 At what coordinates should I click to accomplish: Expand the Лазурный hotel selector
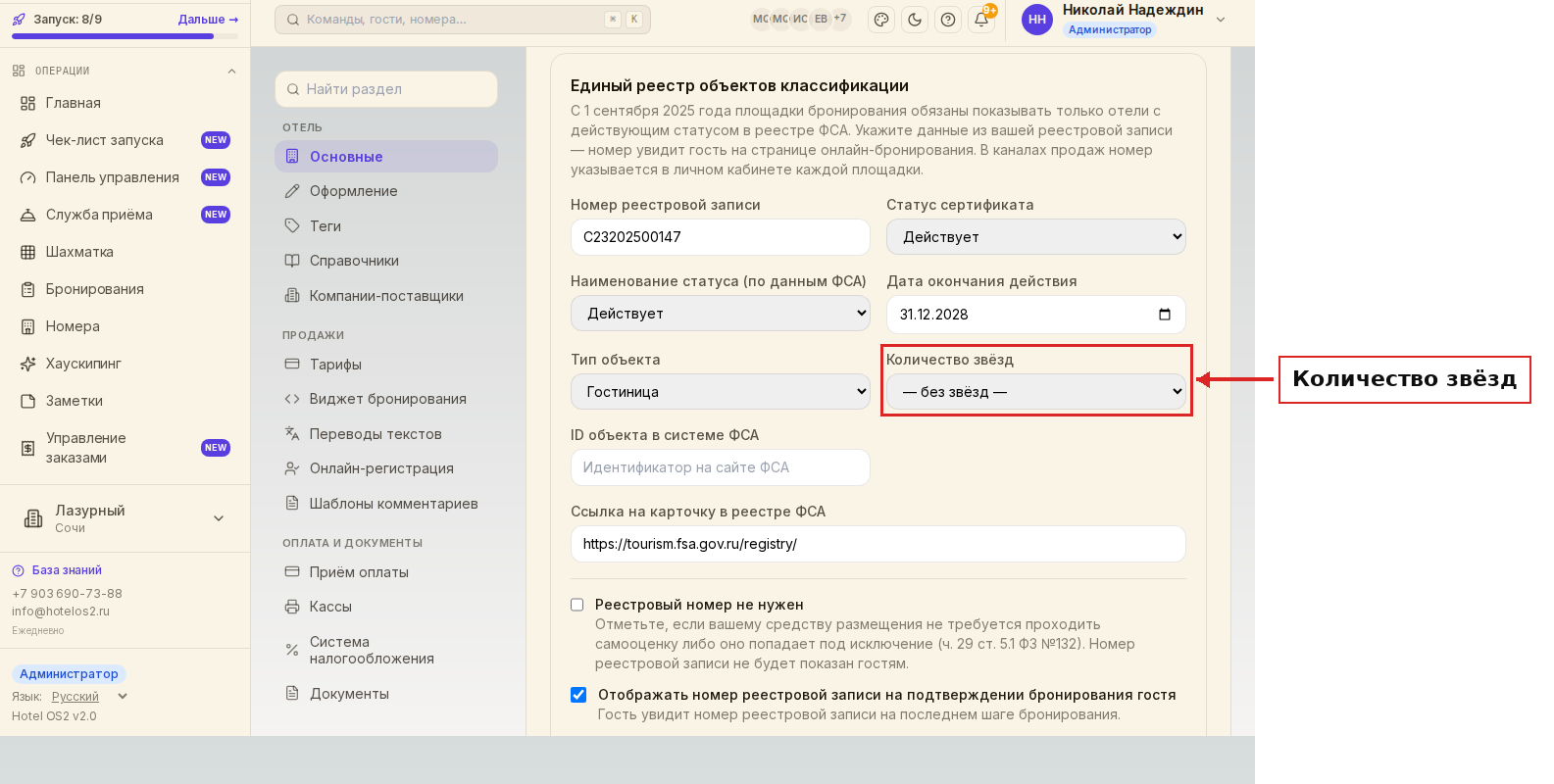point(125,518)
